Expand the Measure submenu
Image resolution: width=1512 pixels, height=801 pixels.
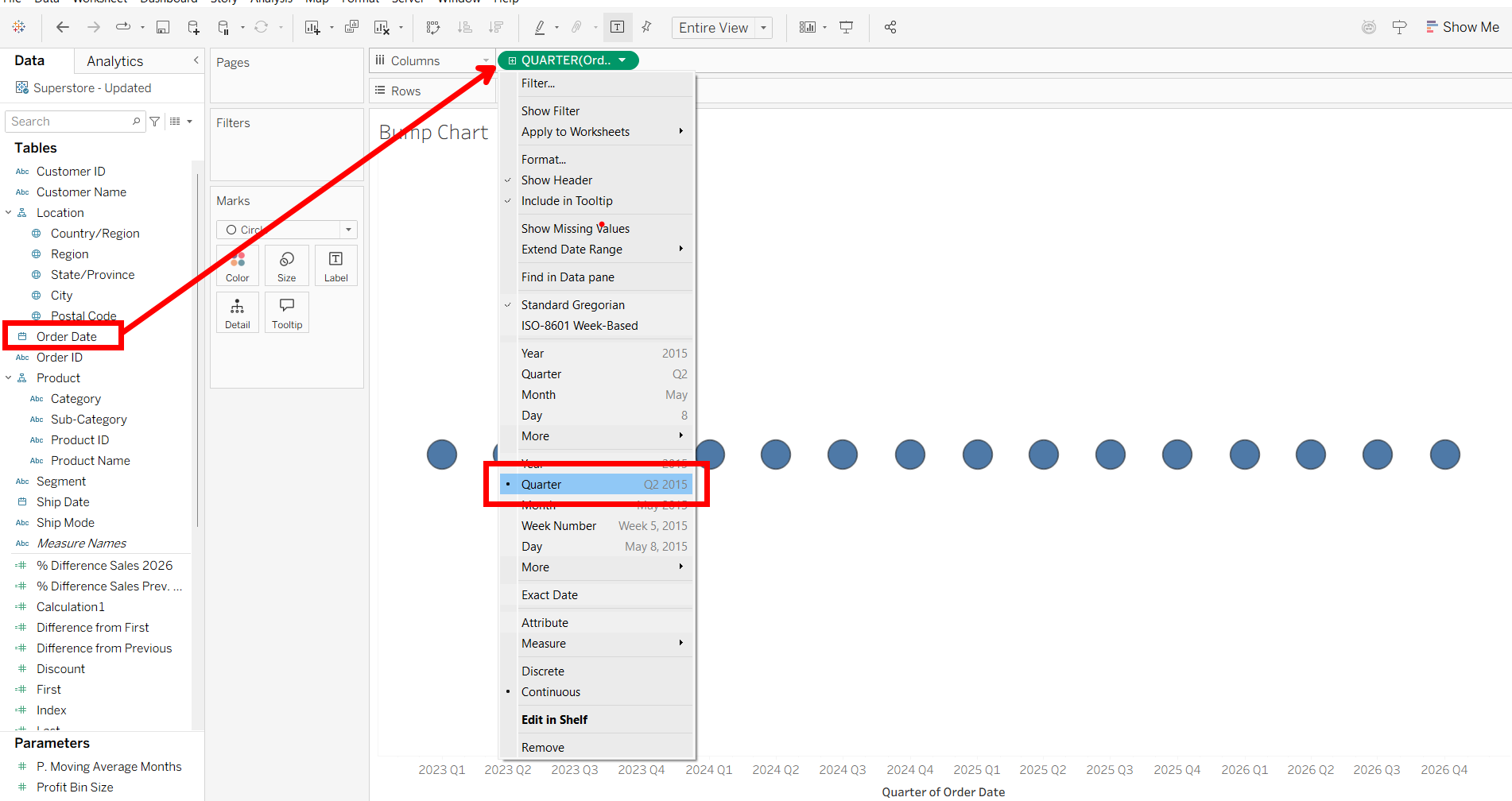coord(597,644)
